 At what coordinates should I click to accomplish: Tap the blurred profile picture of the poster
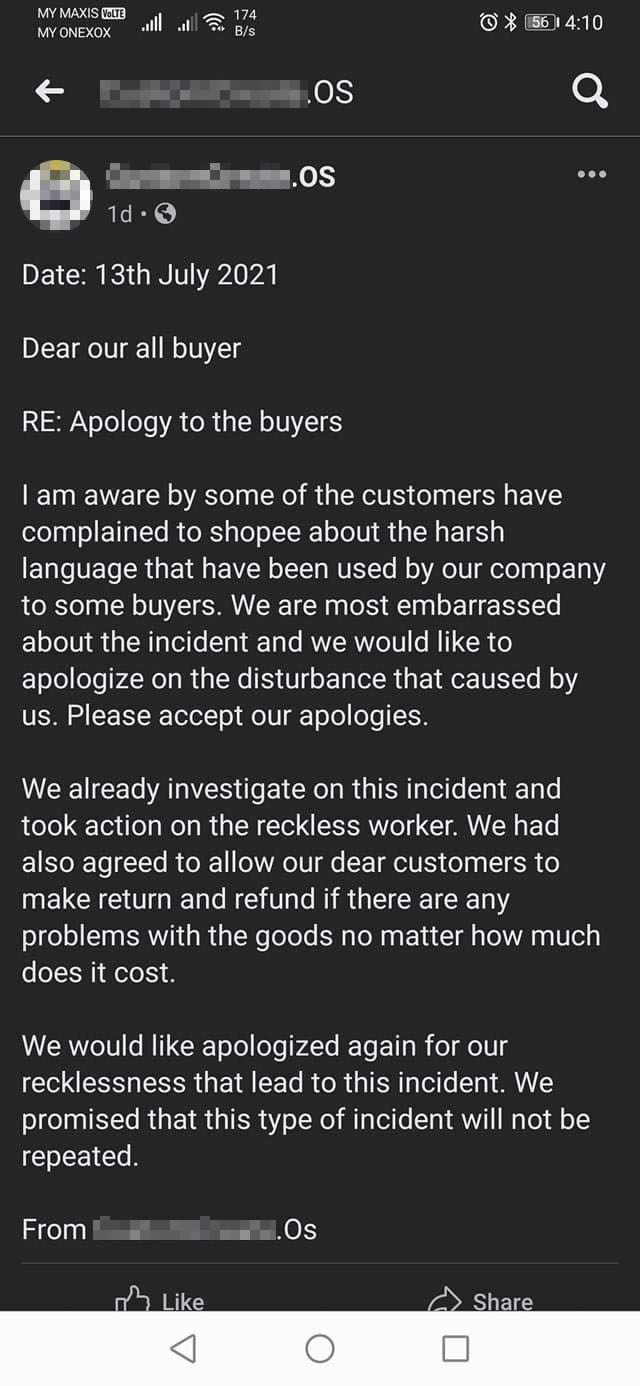(x=56, y=194)
